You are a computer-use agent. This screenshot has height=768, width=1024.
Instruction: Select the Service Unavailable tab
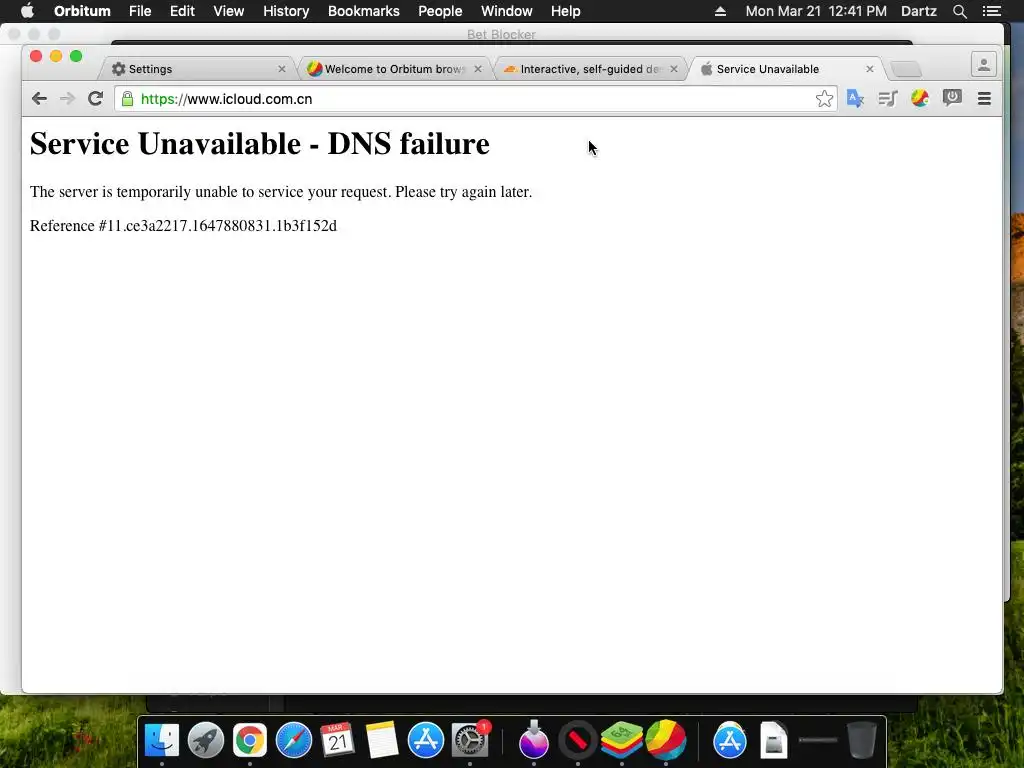(787, 69)
